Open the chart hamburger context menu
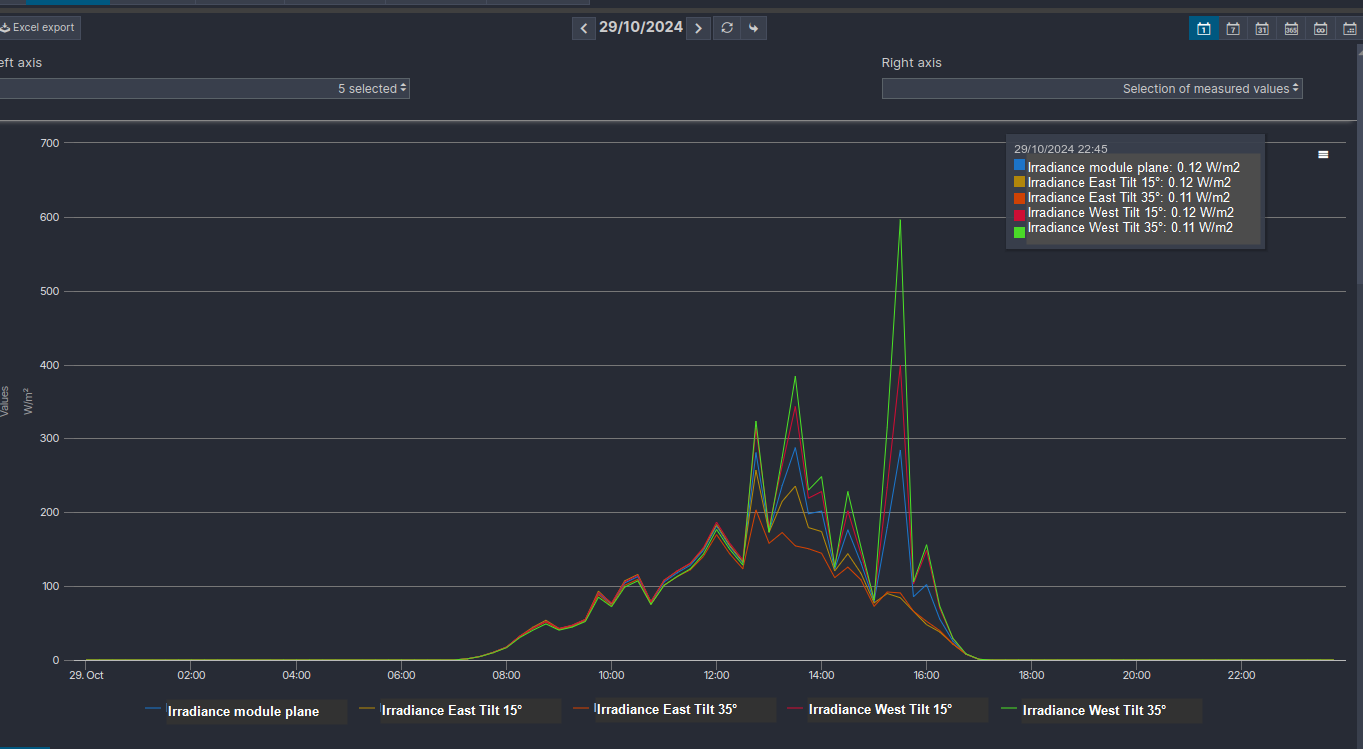1363x749 pixels. point(1323,155)
